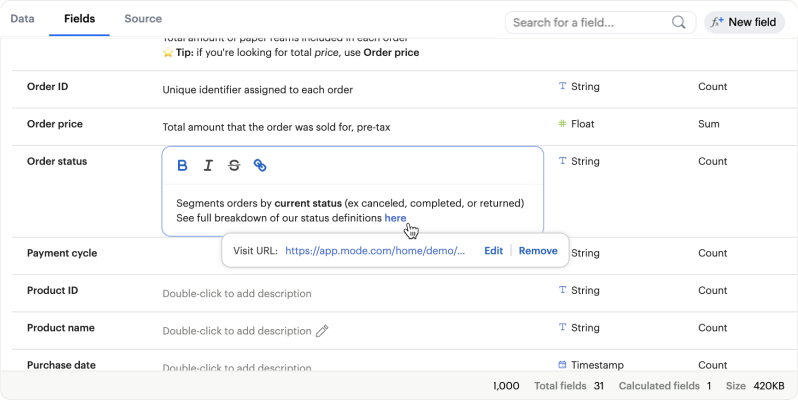Click the Float type icon for Order price
This screenshot has height=400, width=798.
(x=563, y=124)
